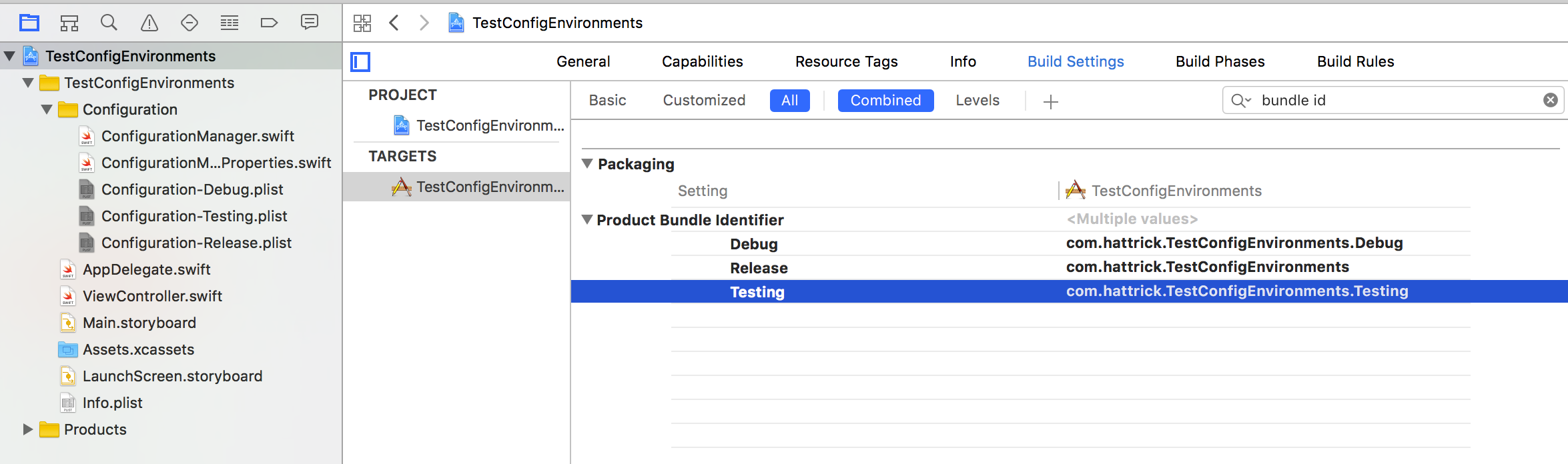Open the Build Rules tab
The image size is (1568, 464).
click(x=1355, y=61)
